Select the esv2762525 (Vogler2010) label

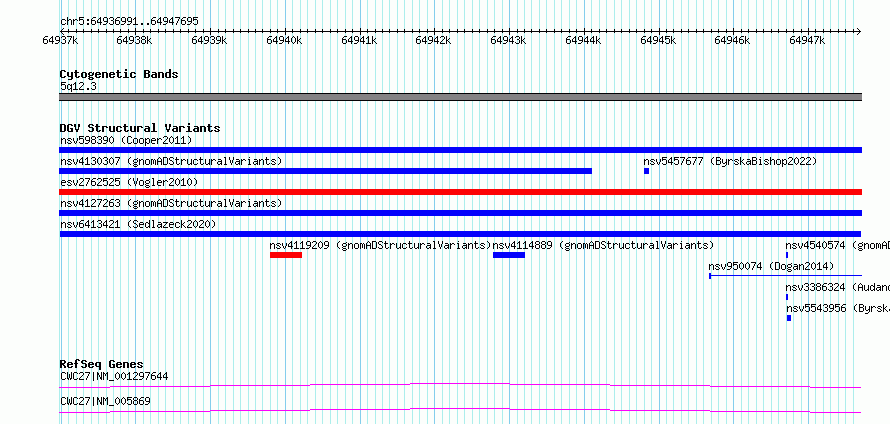click(129, 182)
